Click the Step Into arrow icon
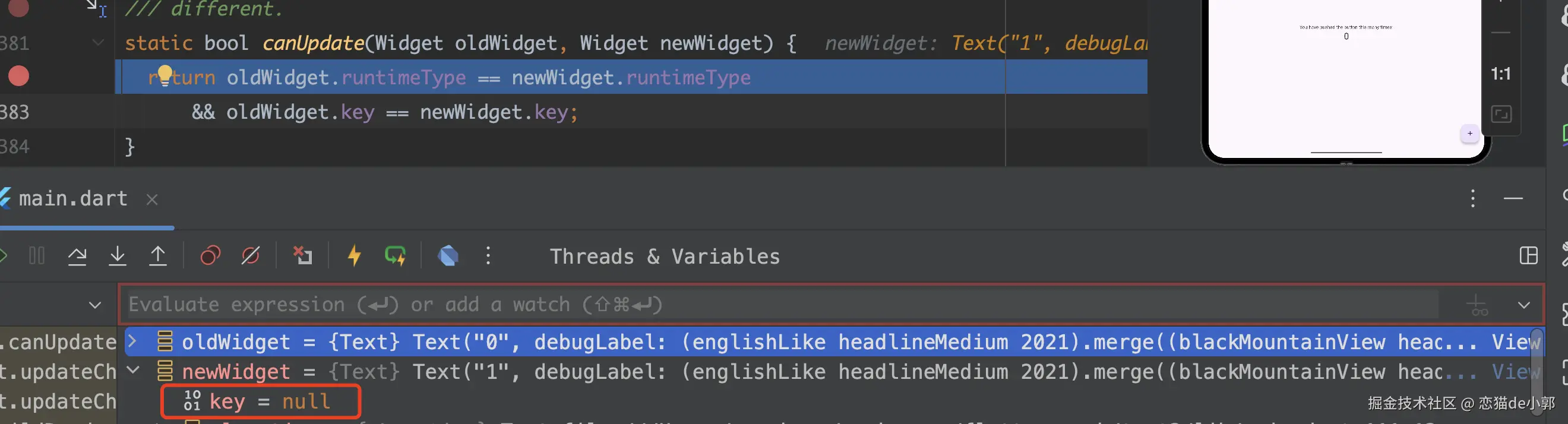 [118, 256]
